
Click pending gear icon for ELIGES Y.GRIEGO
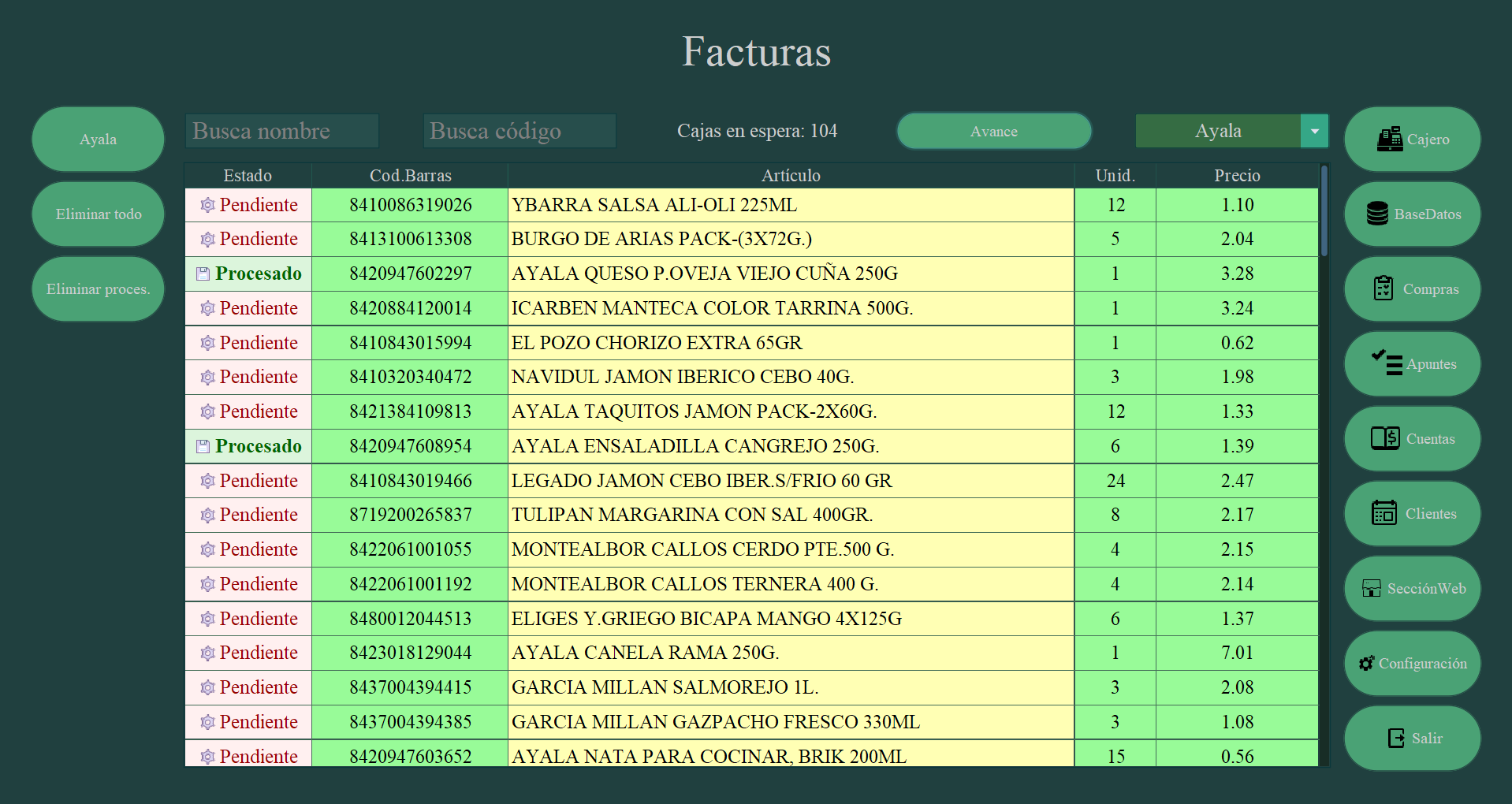point(207,619)
